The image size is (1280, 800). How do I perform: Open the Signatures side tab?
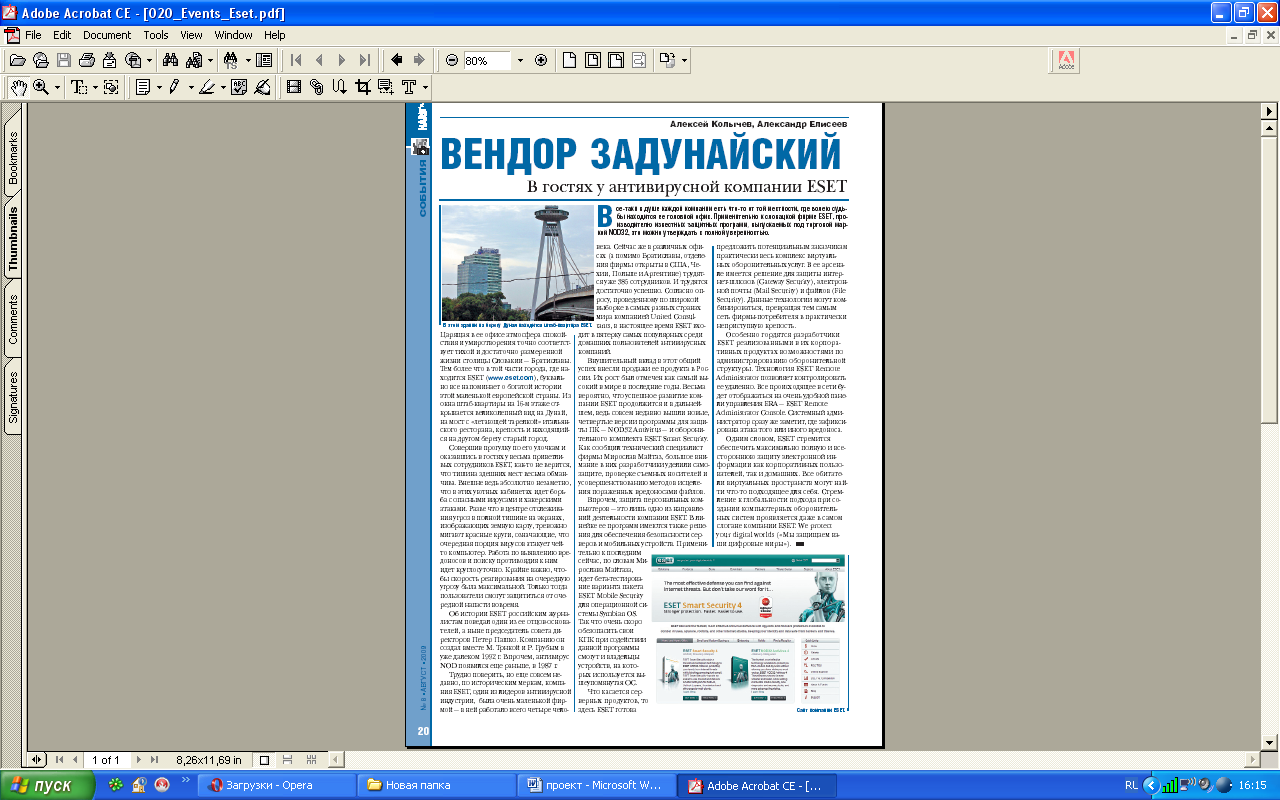[14, 397]
